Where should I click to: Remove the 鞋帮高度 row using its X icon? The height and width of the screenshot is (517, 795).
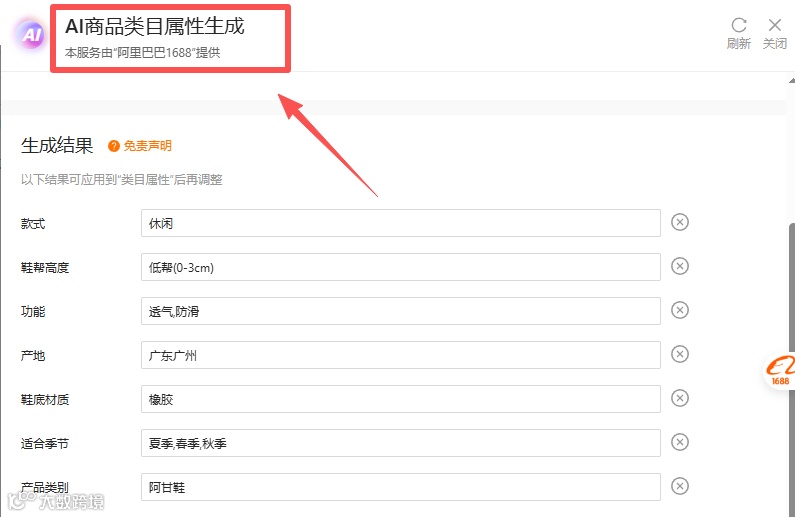point(679,266)
